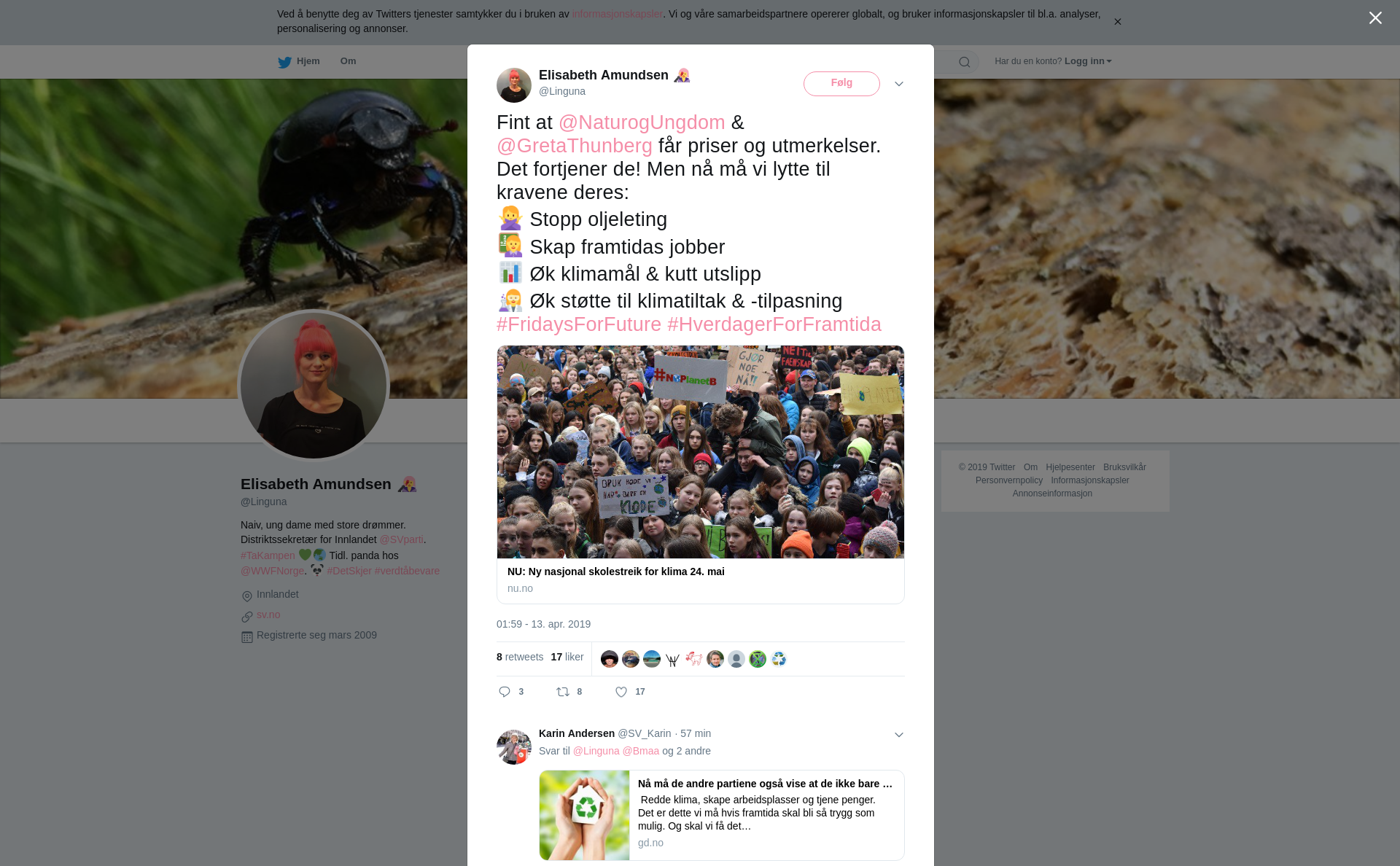
Task: Click the Twitter bird Hjem icon
Action: (x=284, y=62)
